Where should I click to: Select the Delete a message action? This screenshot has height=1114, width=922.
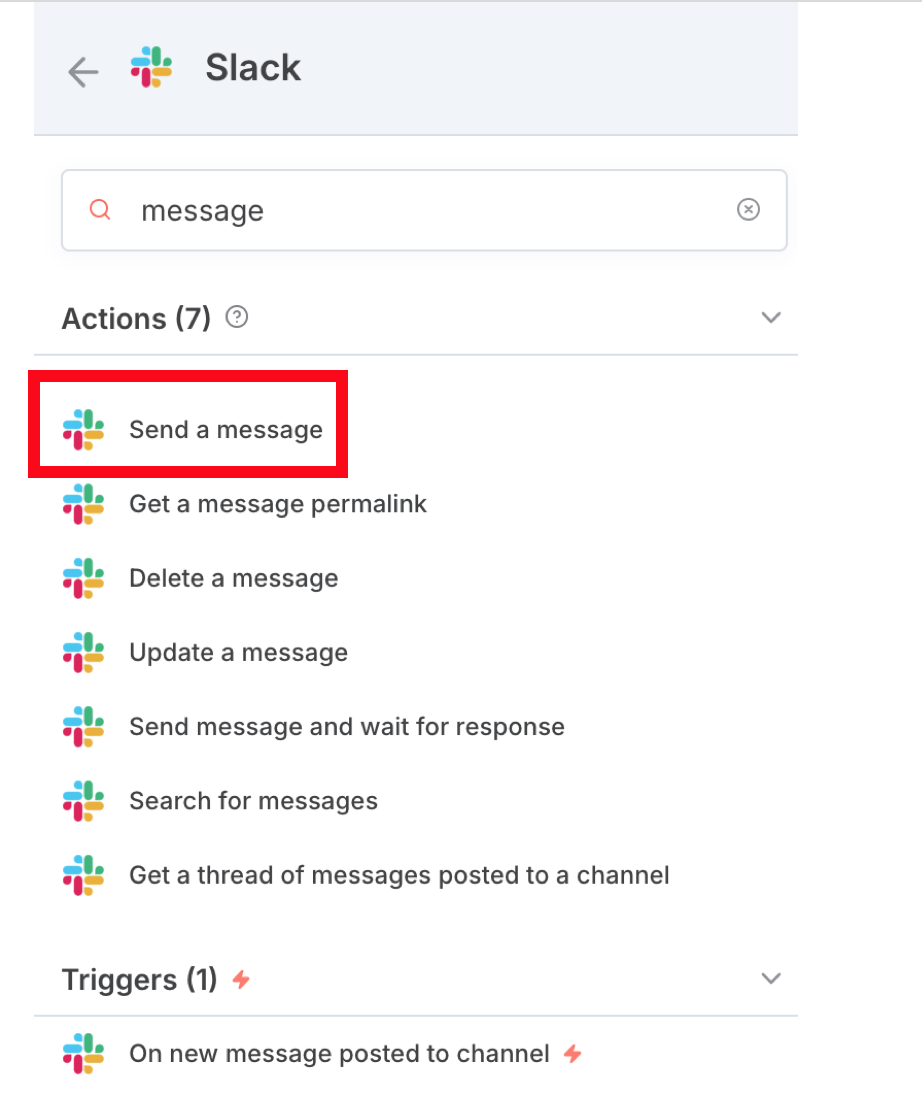(x=234, y=578)
